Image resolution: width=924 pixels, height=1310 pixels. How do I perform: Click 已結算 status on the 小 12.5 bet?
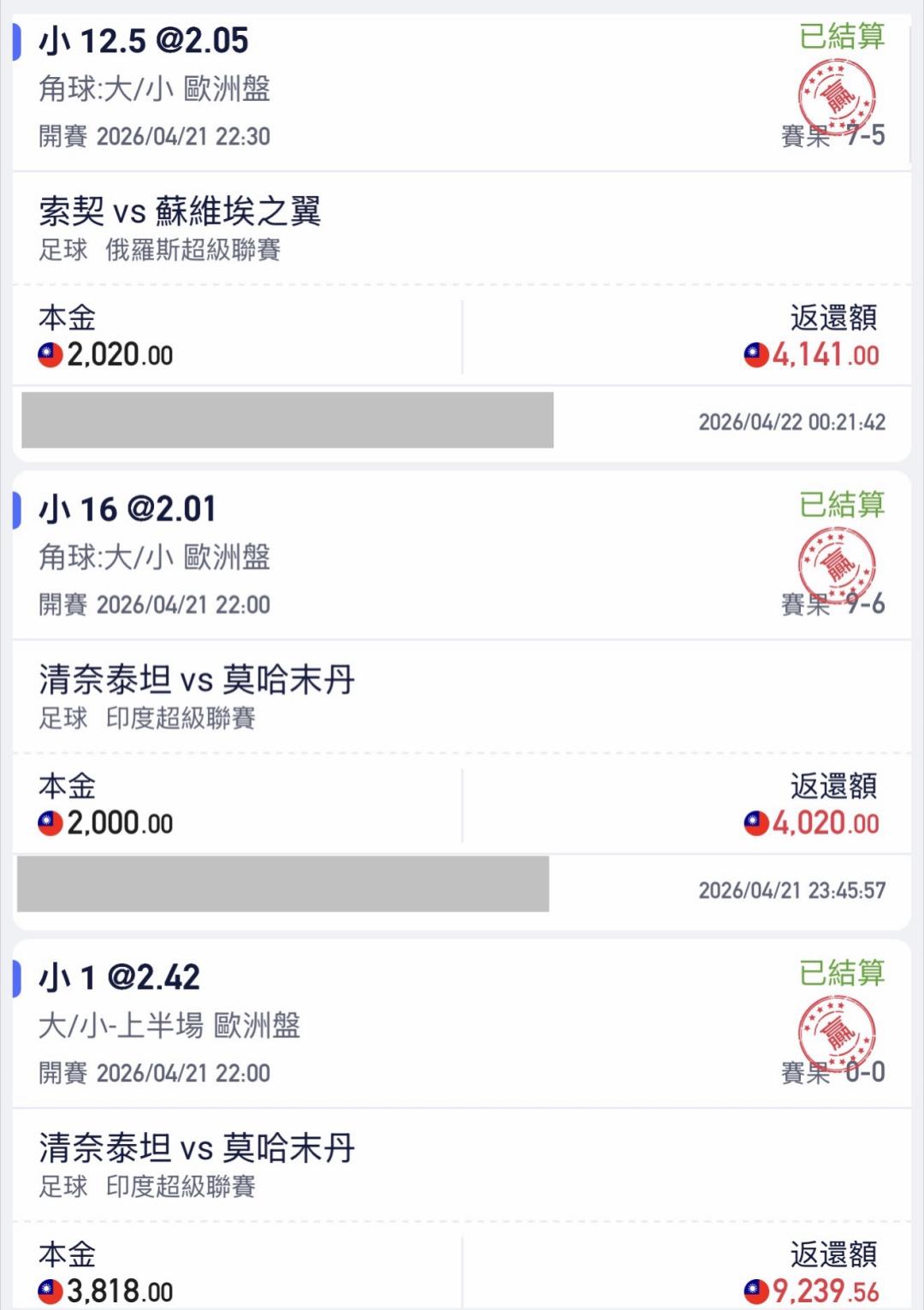pyautogui.click(x=842, y=37)
